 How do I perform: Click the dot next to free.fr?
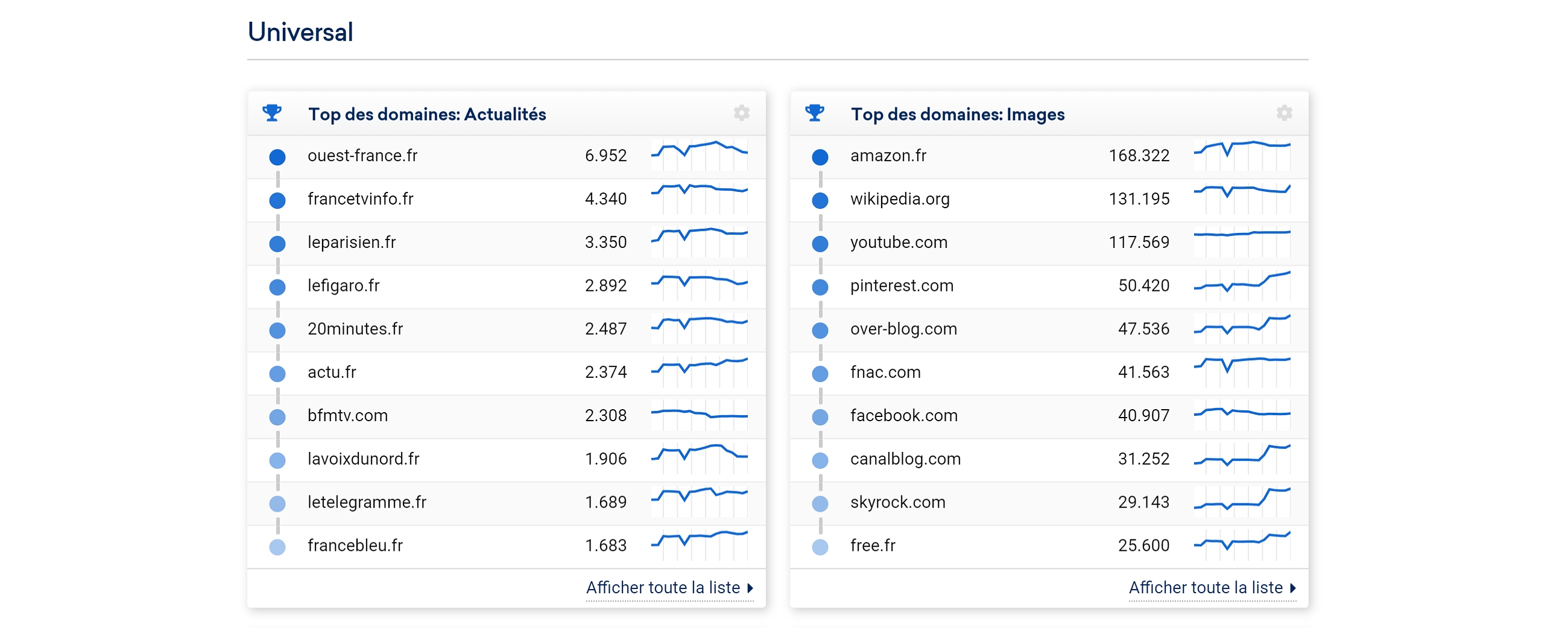[x=820, y=547]
